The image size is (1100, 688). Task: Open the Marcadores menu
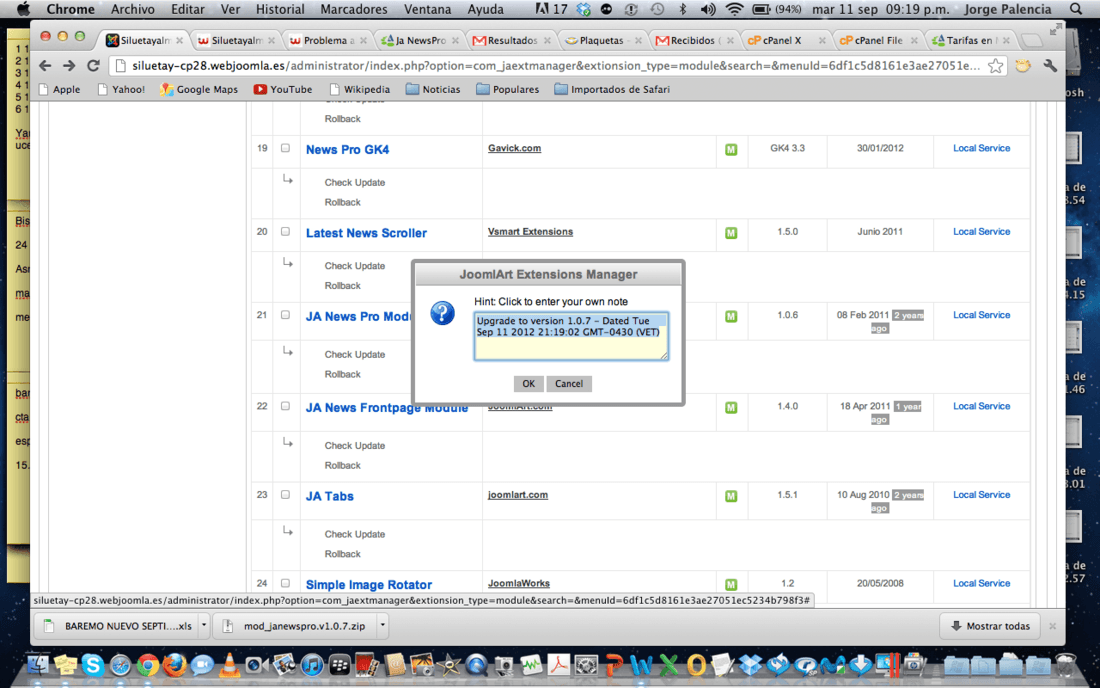[x=354, y=9]
